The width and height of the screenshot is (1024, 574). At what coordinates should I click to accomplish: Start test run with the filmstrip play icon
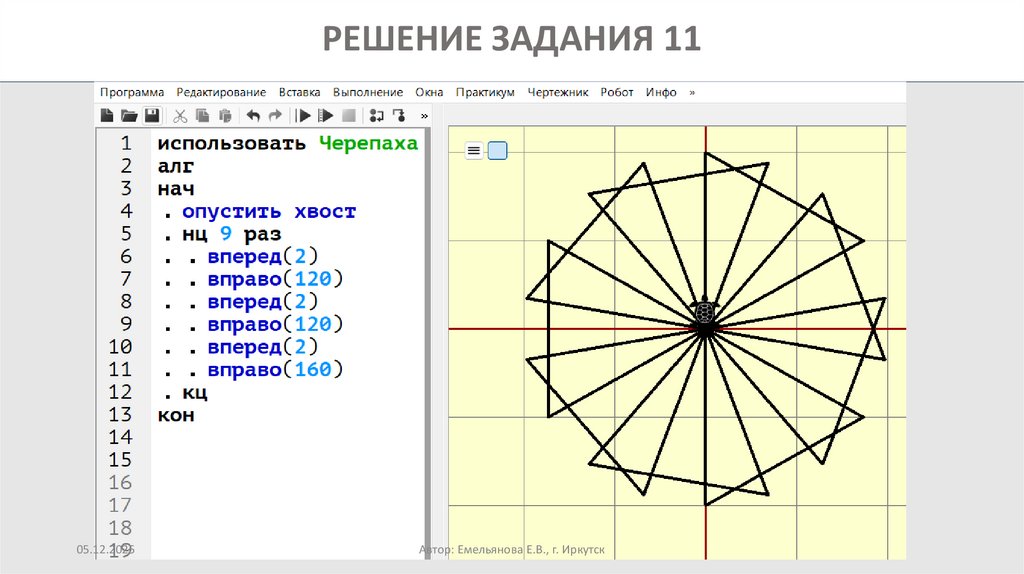[x=325, y=116]
